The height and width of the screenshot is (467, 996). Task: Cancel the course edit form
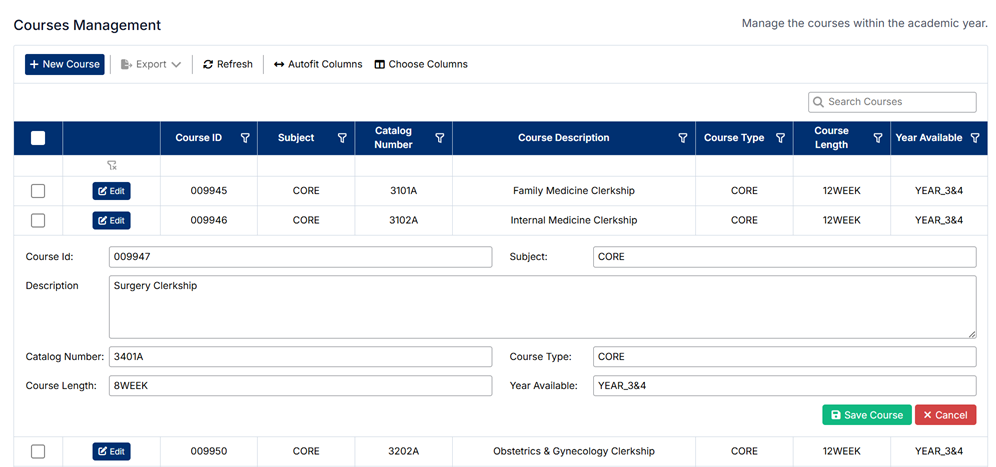pos(945,415)
